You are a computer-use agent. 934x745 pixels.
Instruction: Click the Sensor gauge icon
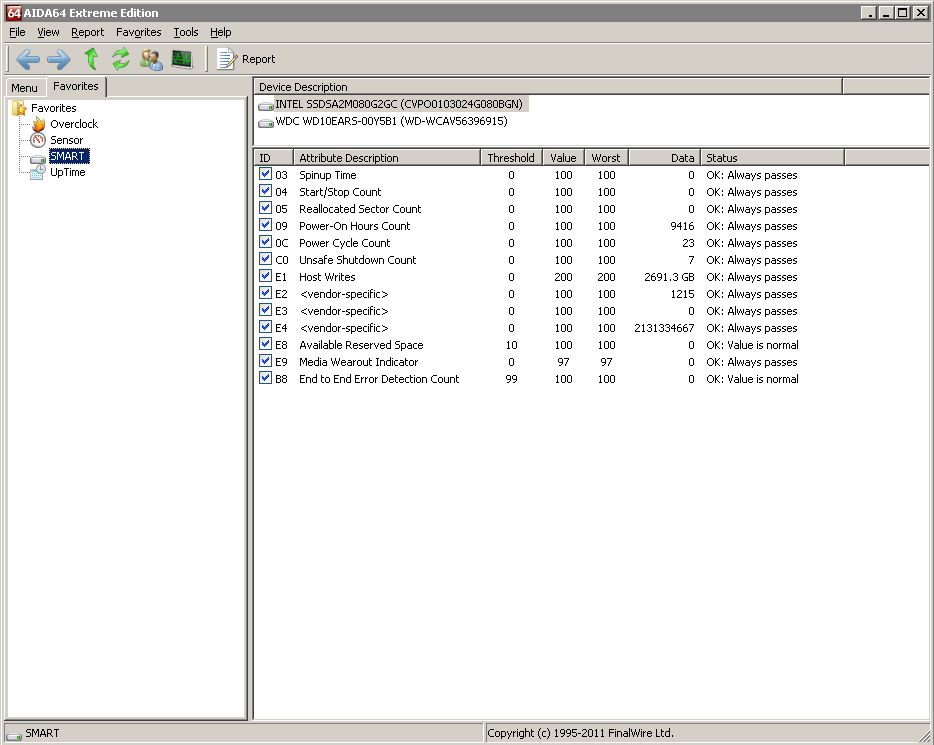tap(38, 140)
